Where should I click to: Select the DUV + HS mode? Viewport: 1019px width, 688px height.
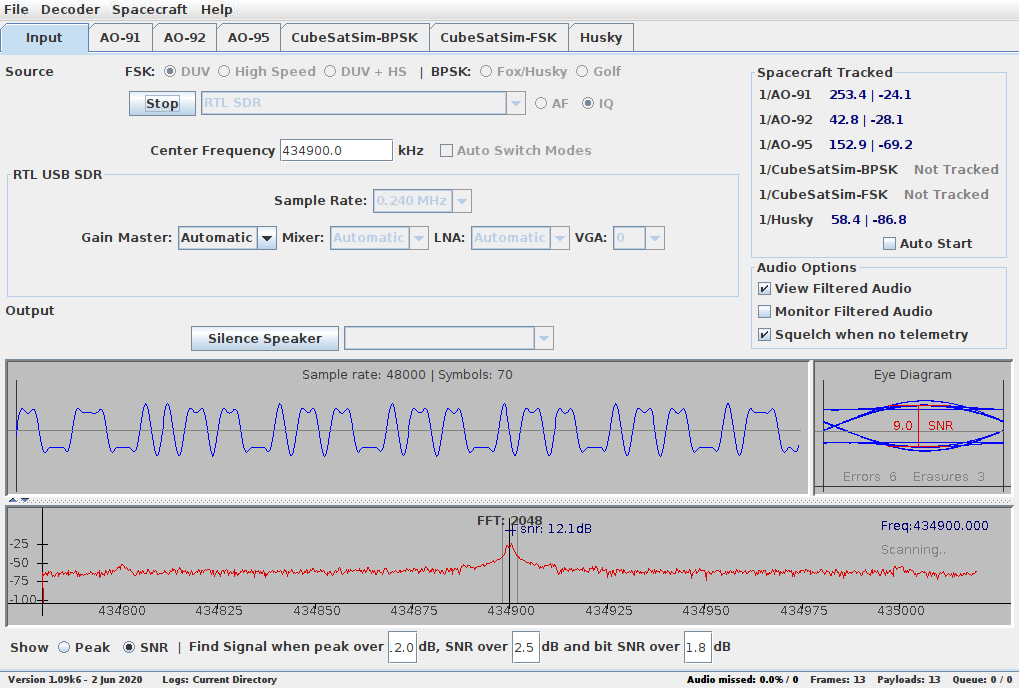(365, 71)
